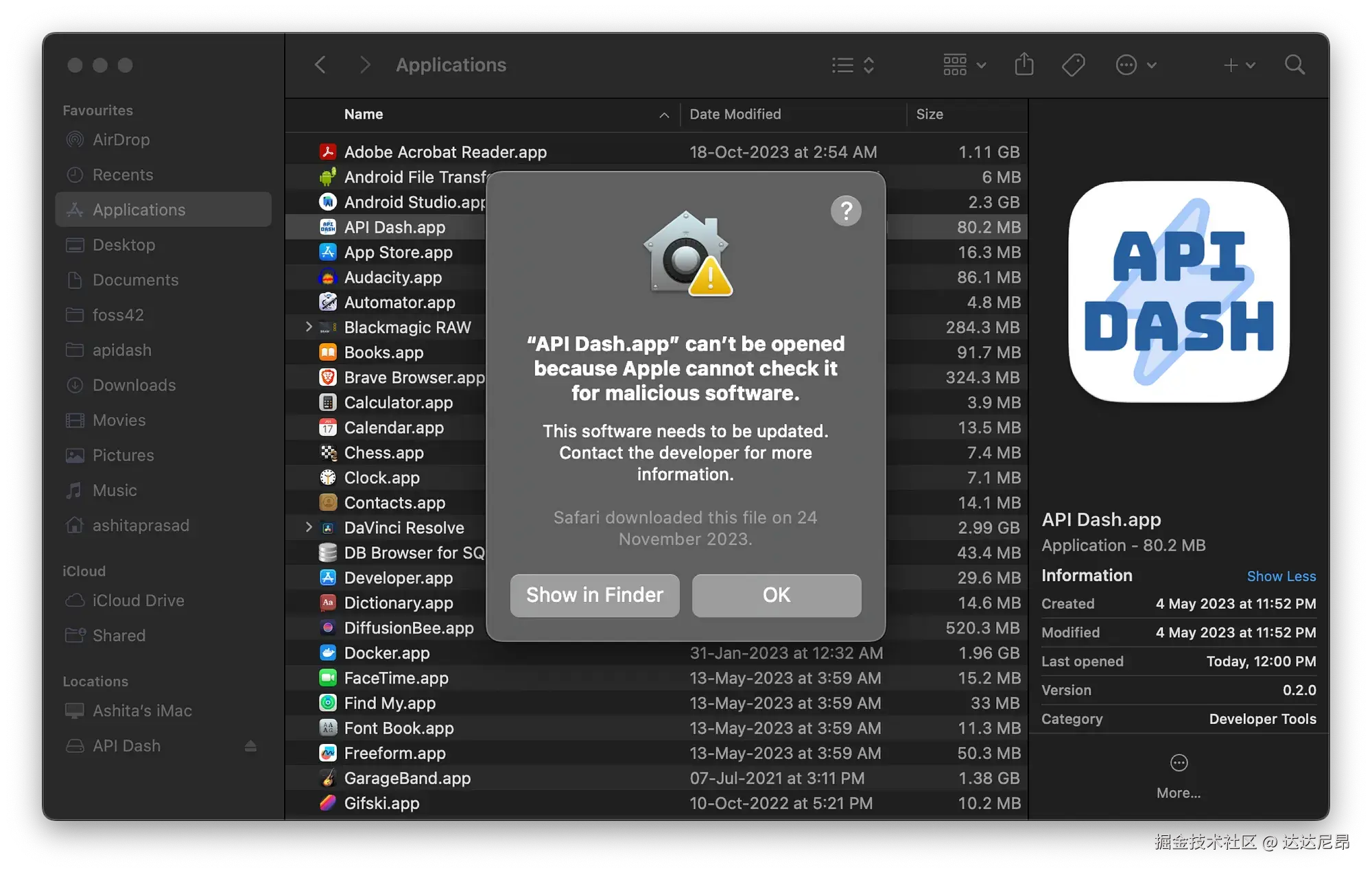Select Downloads in the sidebar
This screenshot has width=1372, height=873.
(134, 385)
